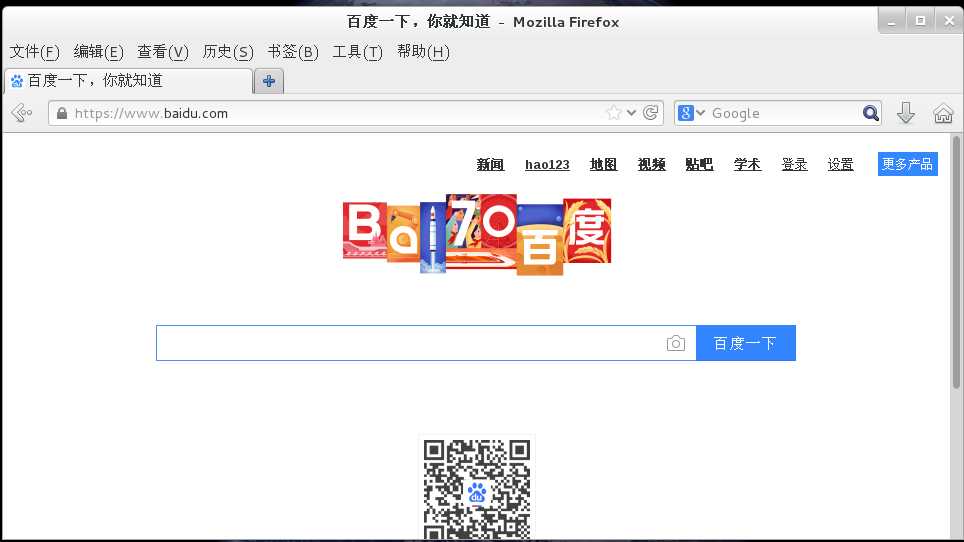
Task: Click the Baidu QR code image
Action: coord(476,489)
